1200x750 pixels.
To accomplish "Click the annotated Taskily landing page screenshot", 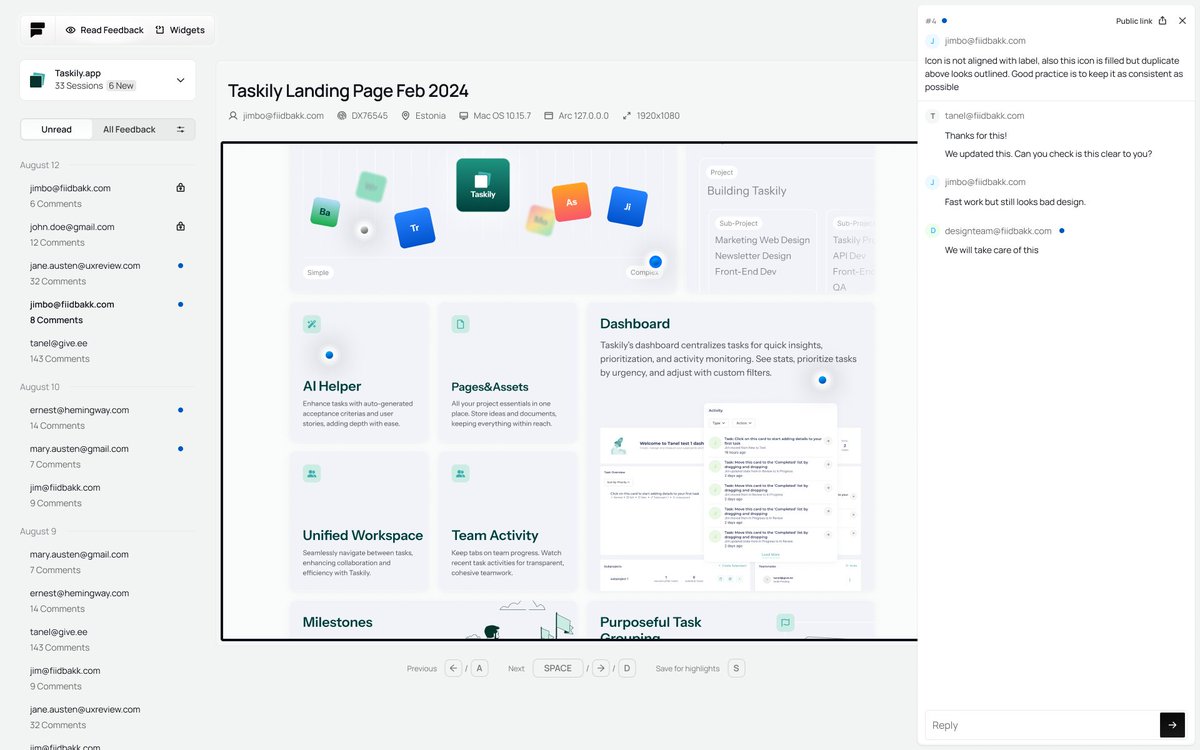I will (569, 391).
